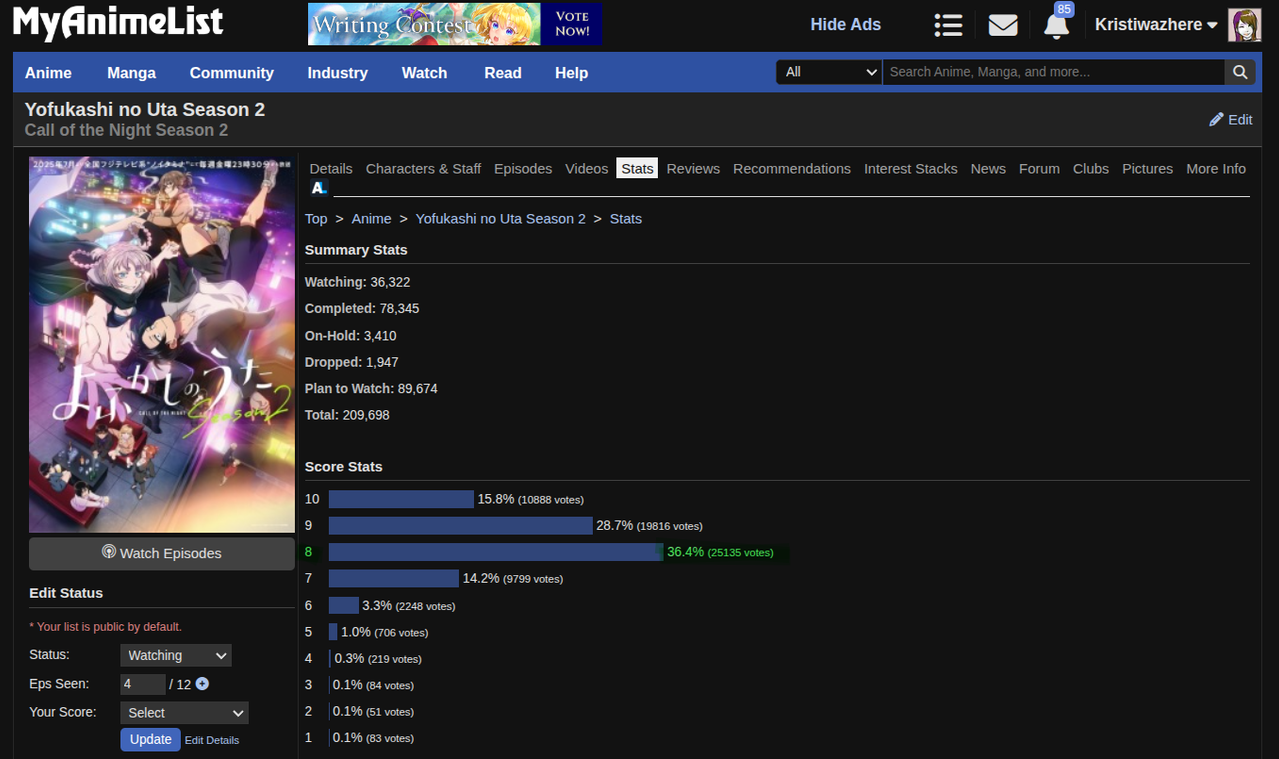Switch to the Clubs tab
This screenshot has height=759, width=1279.
click(x=1091, y=168)
